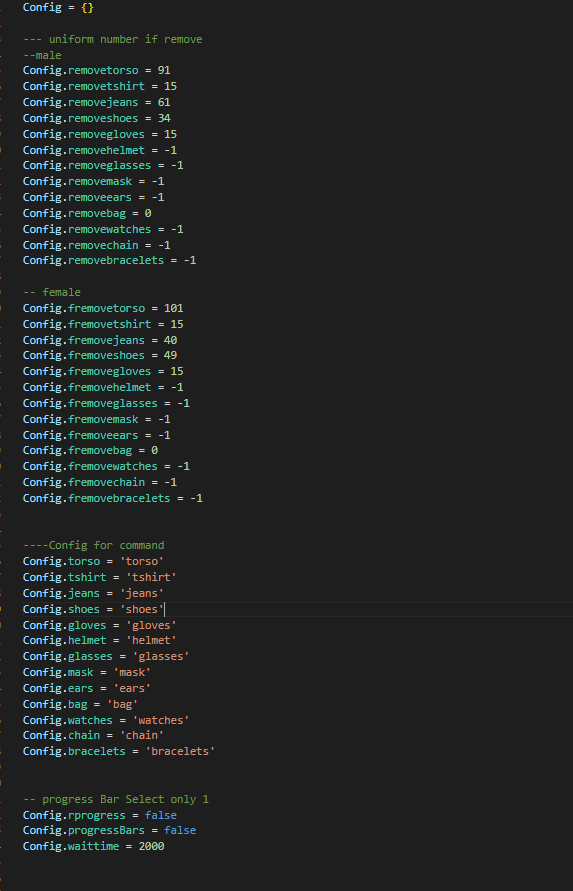Click the Config.removetshirt = 15 line
573x891 pixels.
pyautogui.click(x=100, y=86)
